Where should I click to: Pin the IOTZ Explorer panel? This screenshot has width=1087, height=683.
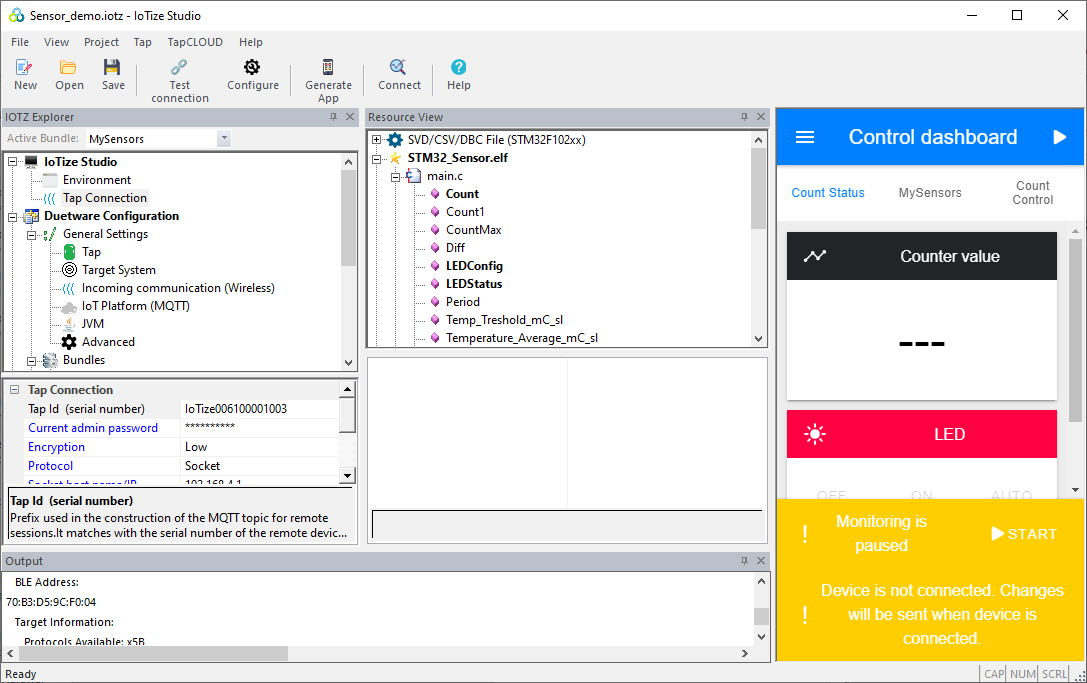pos(333,117)
